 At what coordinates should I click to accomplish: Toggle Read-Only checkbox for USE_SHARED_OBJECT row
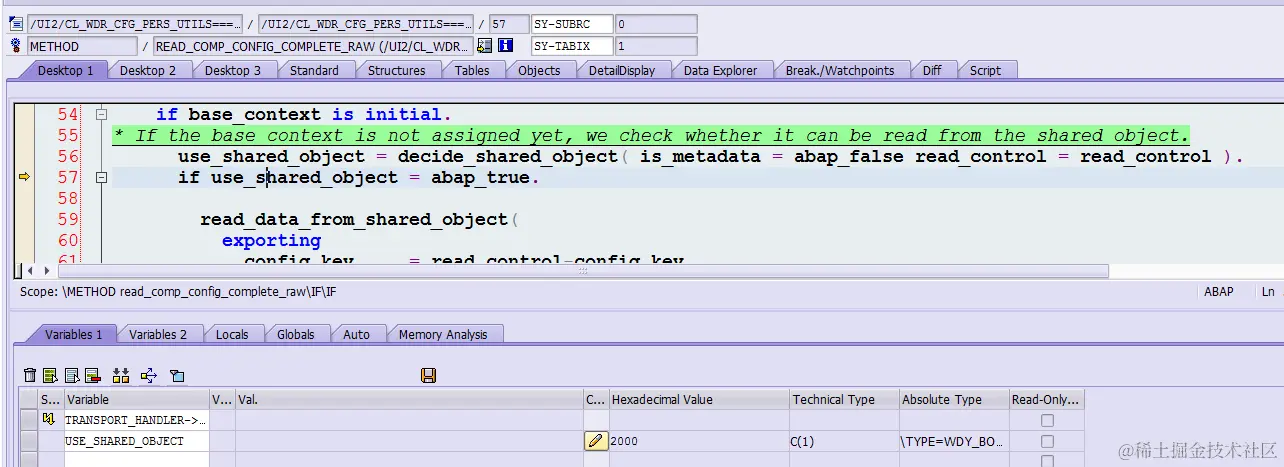(x=1047, y=441)
